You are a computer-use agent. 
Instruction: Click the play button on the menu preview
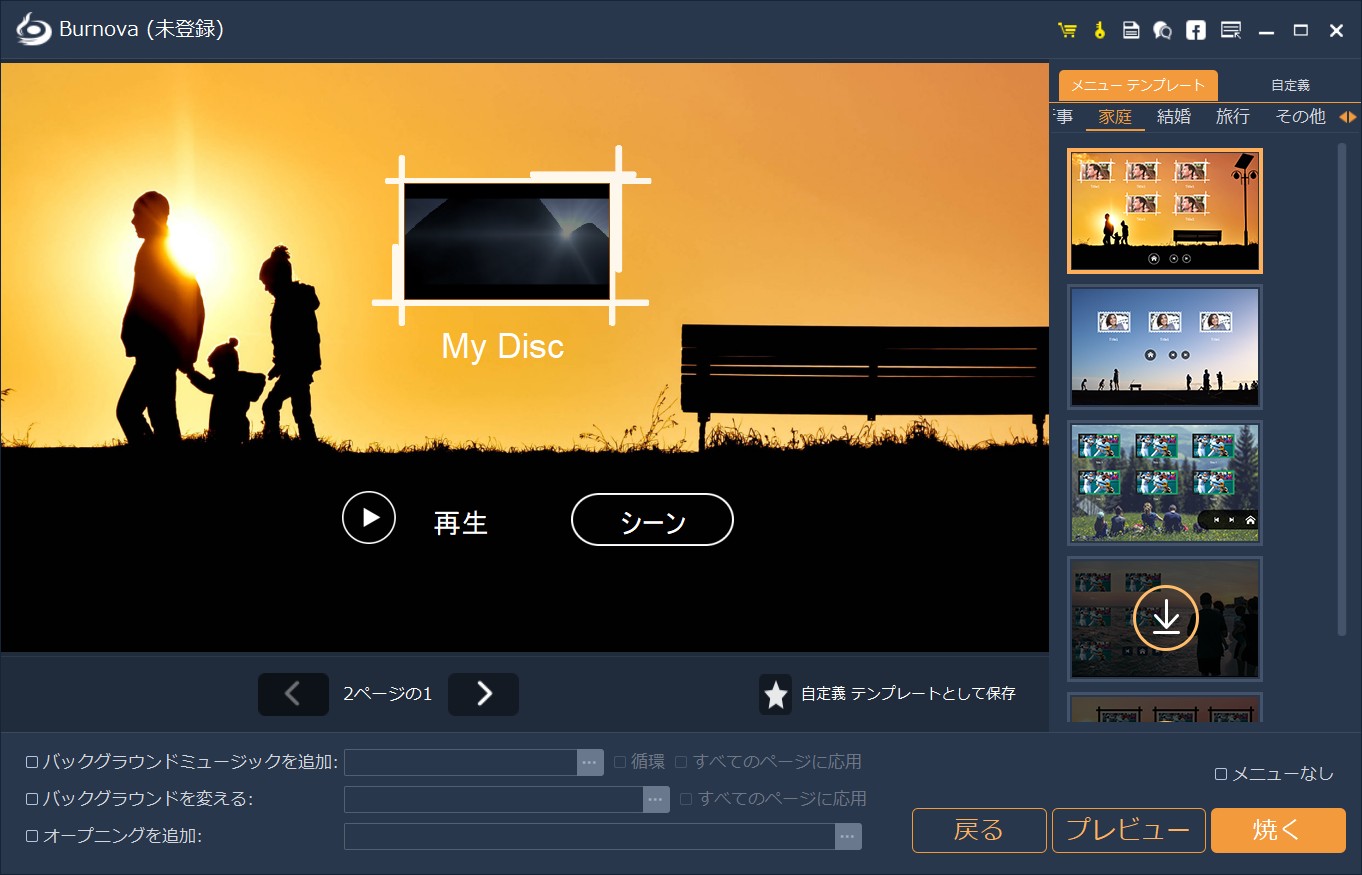(368, 518)
